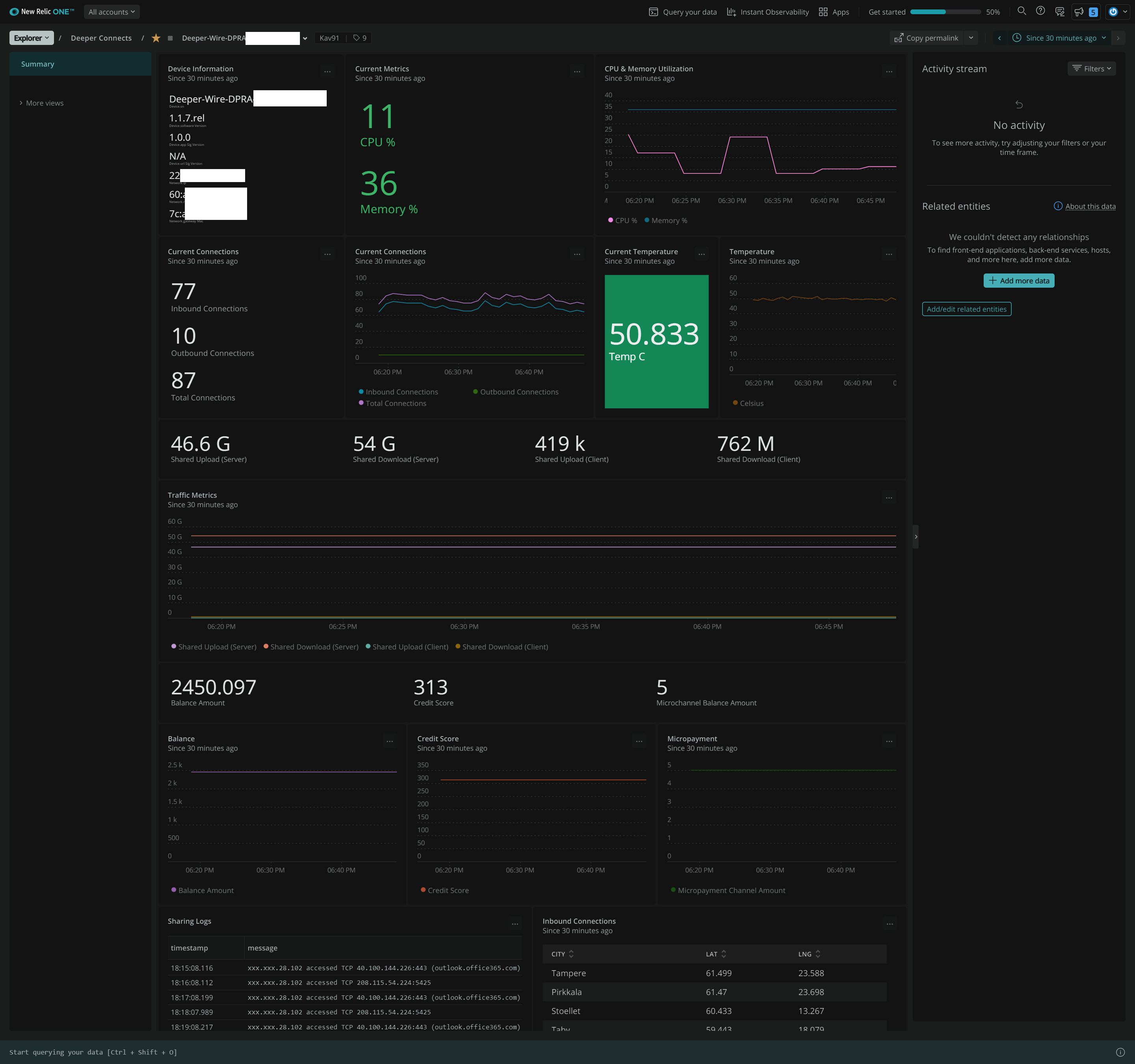The width and height of the screenshot is (1135, 1064).
Task: Open the Since 30 minutes ago time picker
Action: [1059, 38]
